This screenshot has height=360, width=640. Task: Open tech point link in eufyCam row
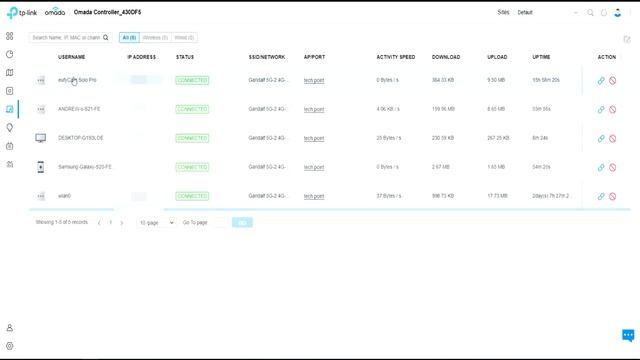(314, 80)
